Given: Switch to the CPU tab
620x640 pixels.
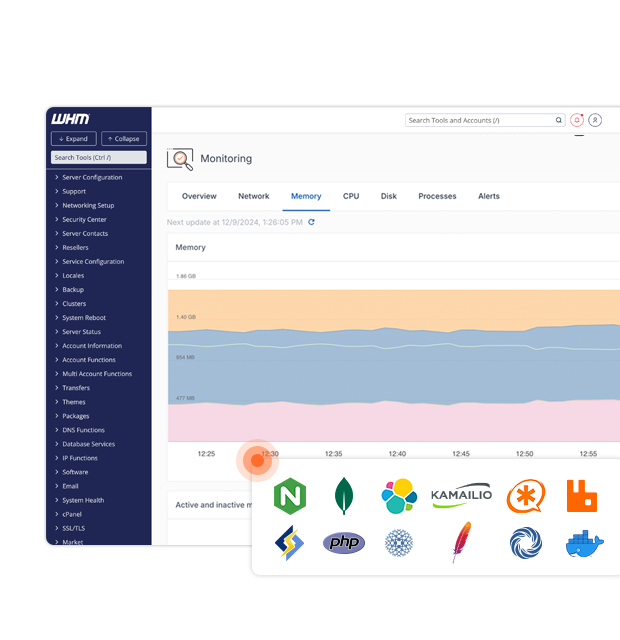Looking at the screenshot, I should click(351, 196).
